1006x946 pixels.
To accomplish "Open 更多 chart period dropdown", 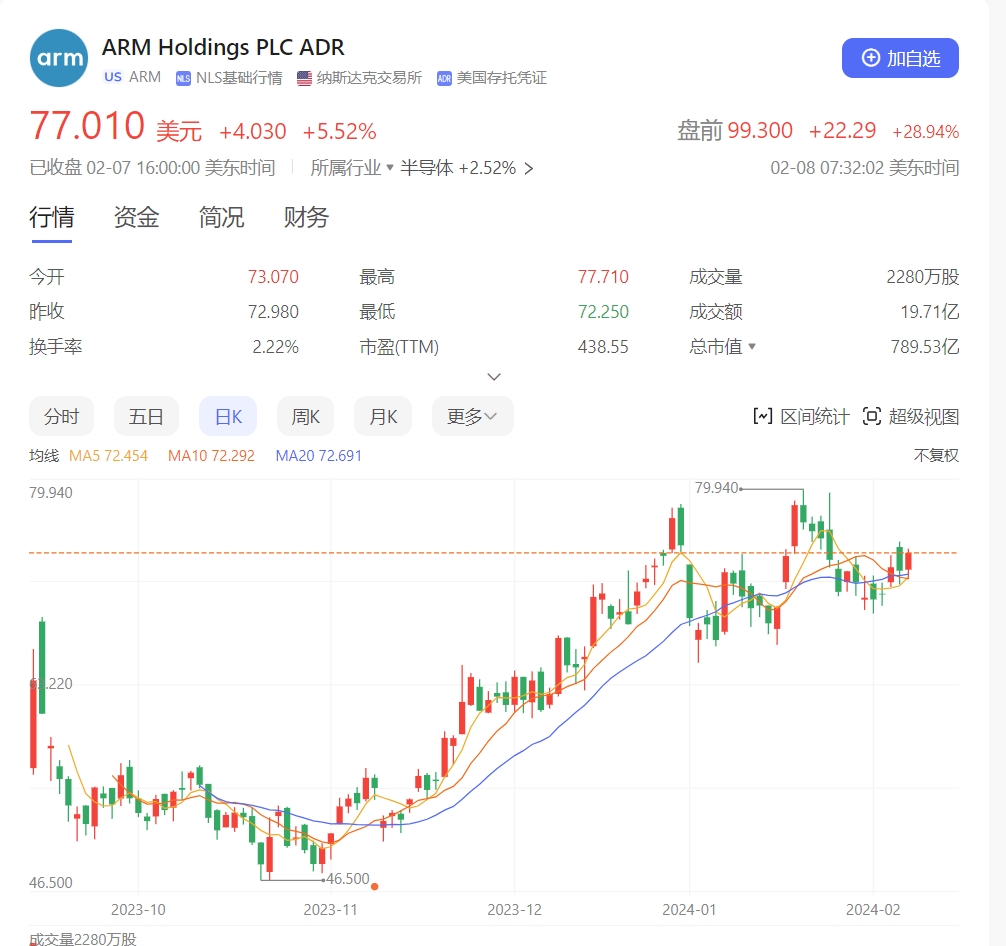I will (x=473, y=417).
